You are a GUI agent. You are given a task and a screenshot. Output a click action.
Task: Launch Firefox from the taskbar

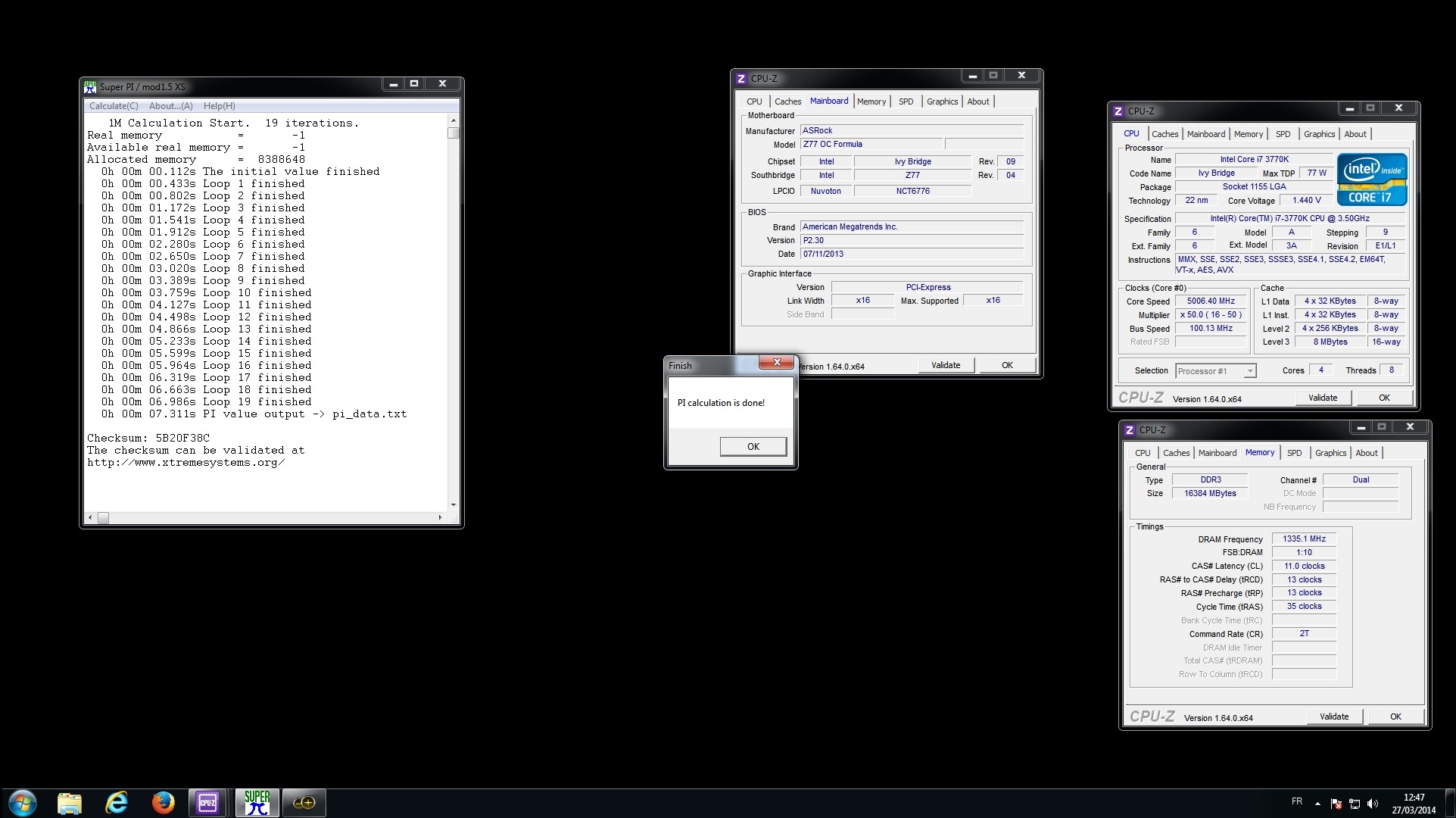(163, 803)
